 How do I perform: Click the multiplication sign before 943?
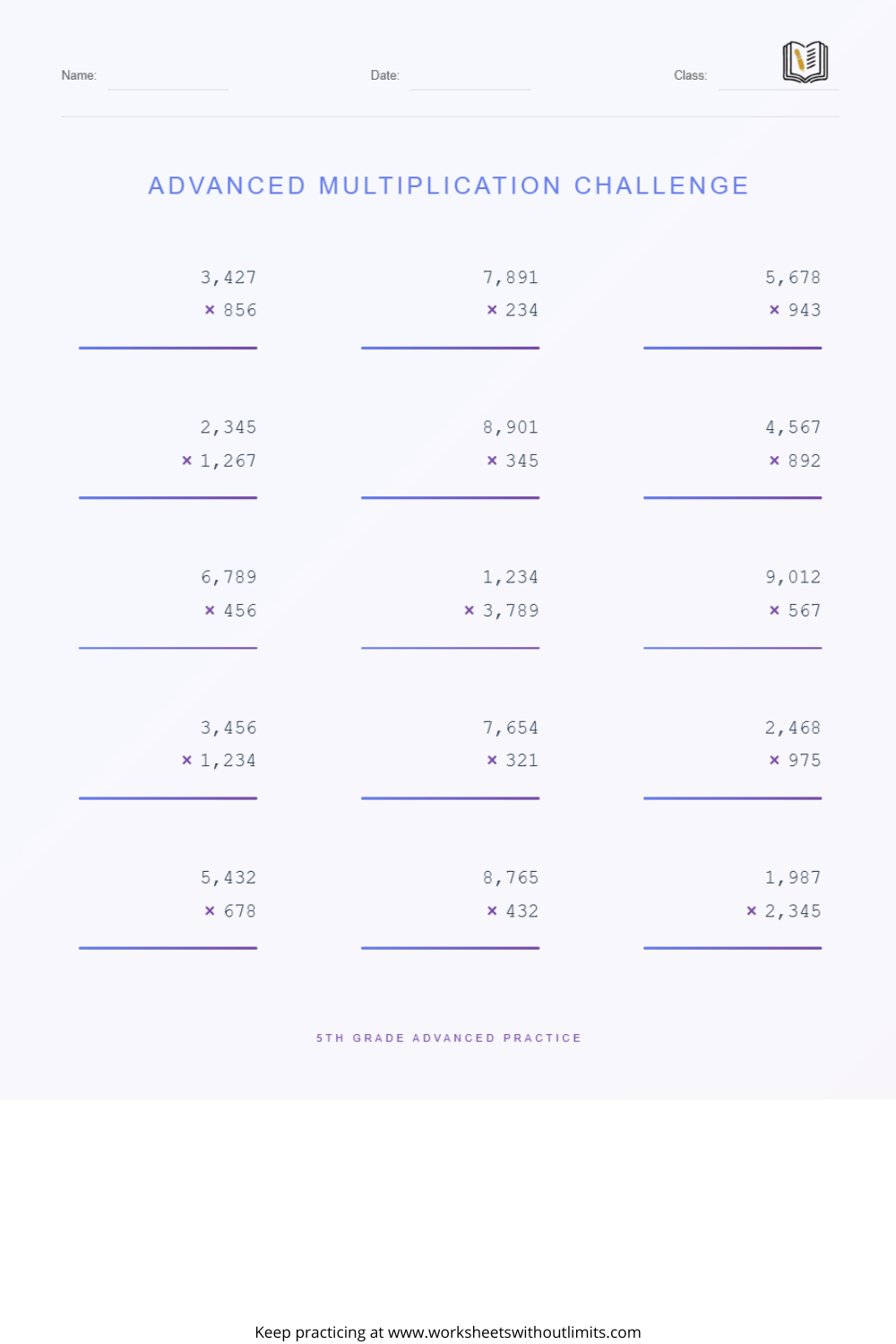coord(774,310)
